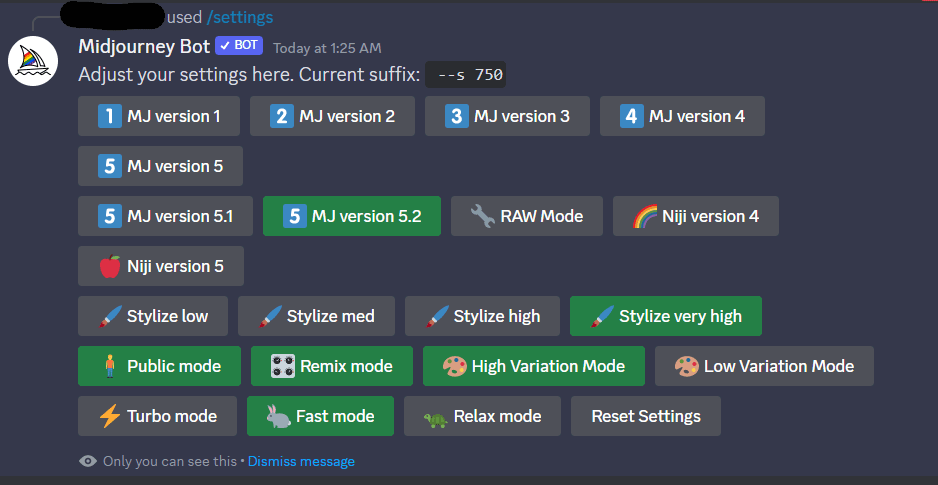Enable Low Variation Mode

coord(764,366)
